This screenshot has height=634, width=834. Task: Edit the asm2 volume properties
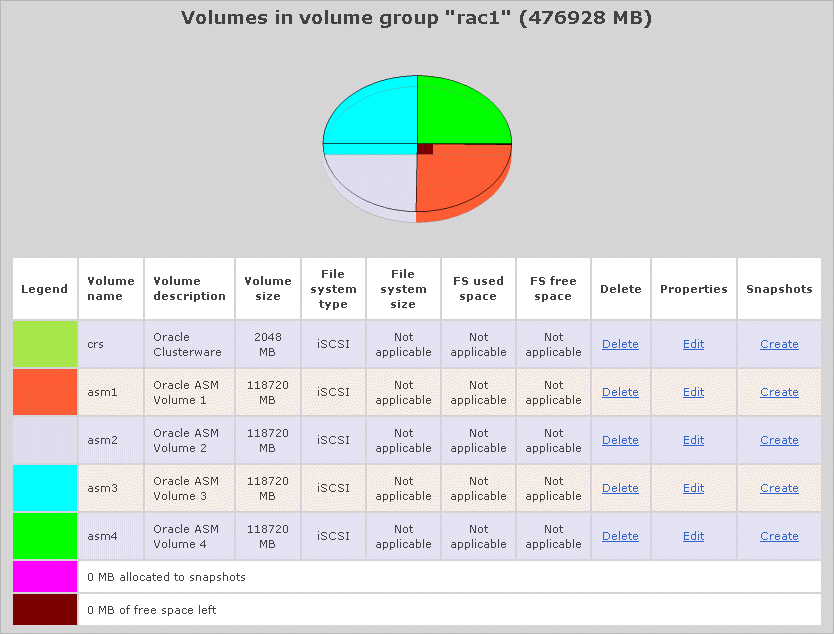point(694,440)
